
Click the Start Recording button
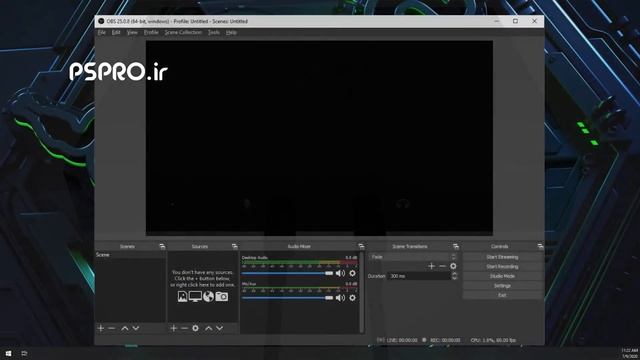pos(502,267)
